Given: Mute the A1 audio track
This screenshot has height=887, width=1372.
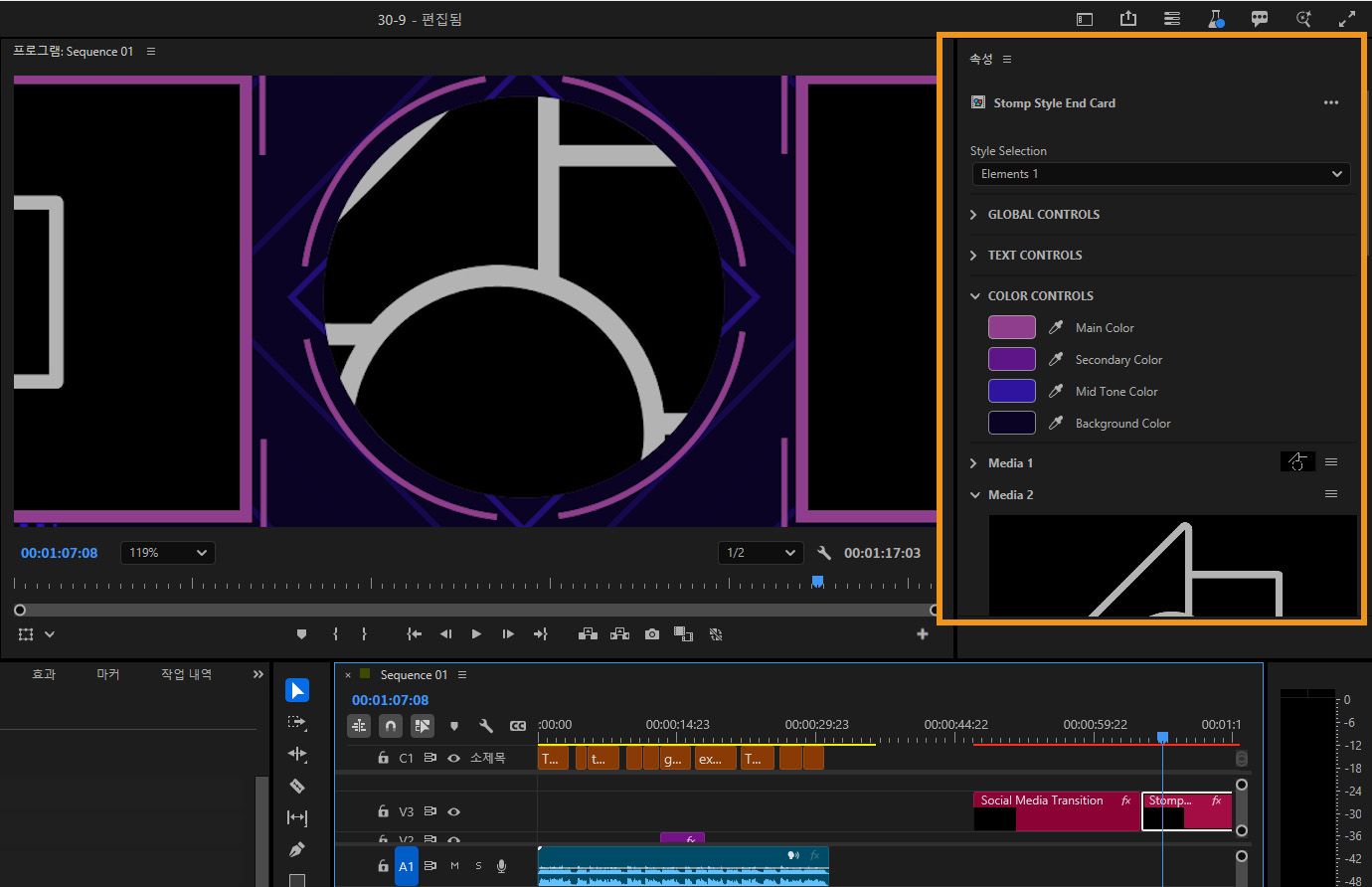Looking at the screenshot, I should coord(454,866).
